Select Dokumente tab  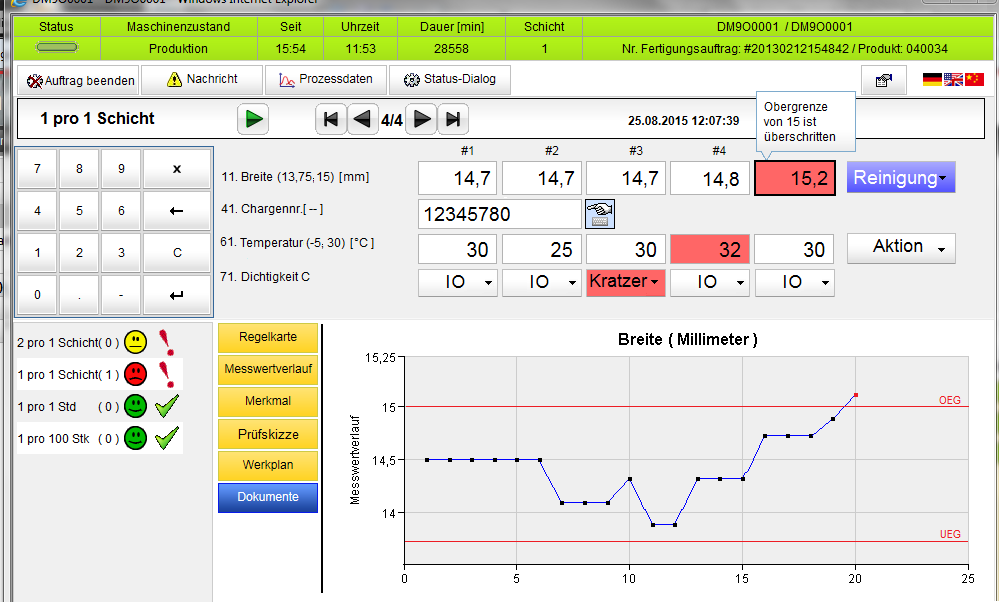tap(268, 498)
